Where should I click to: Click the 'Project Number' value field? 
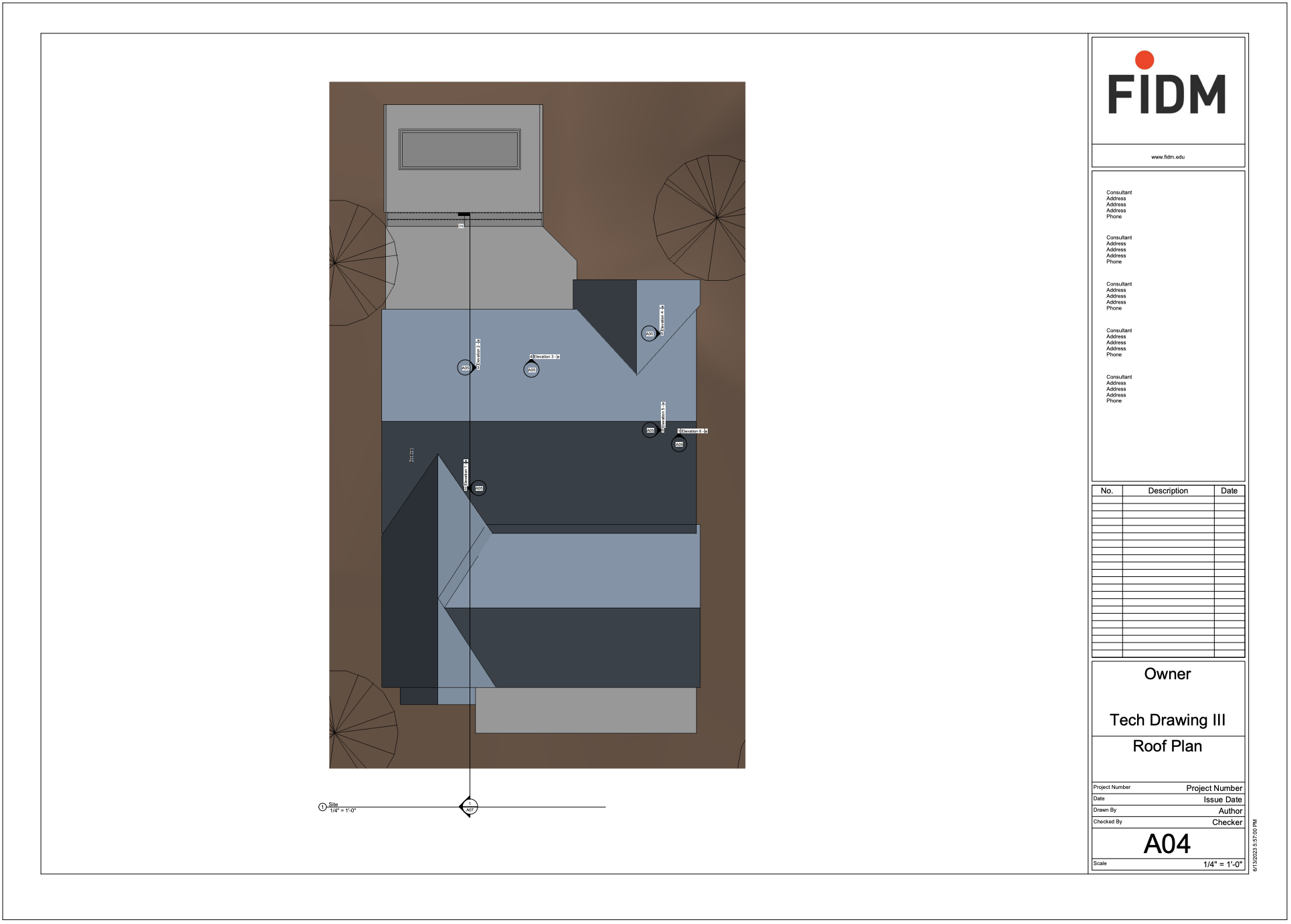pyautogui.click(x=1214, y=788)
